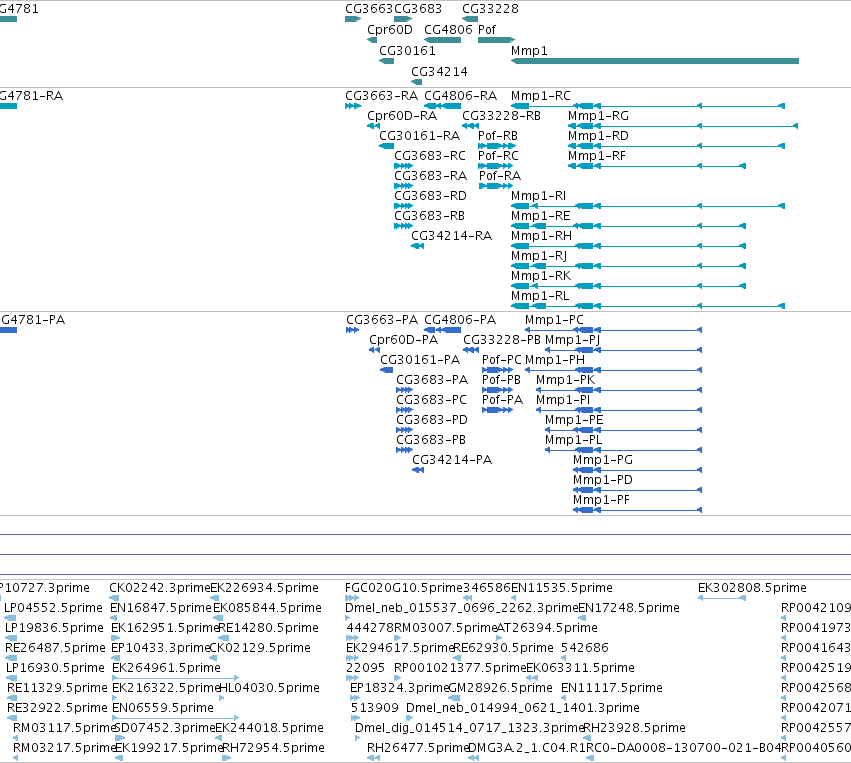This screenshot has width=851, height=763.
Task: Click EST LP19836.5prime label
Action: tap(54, 628)
